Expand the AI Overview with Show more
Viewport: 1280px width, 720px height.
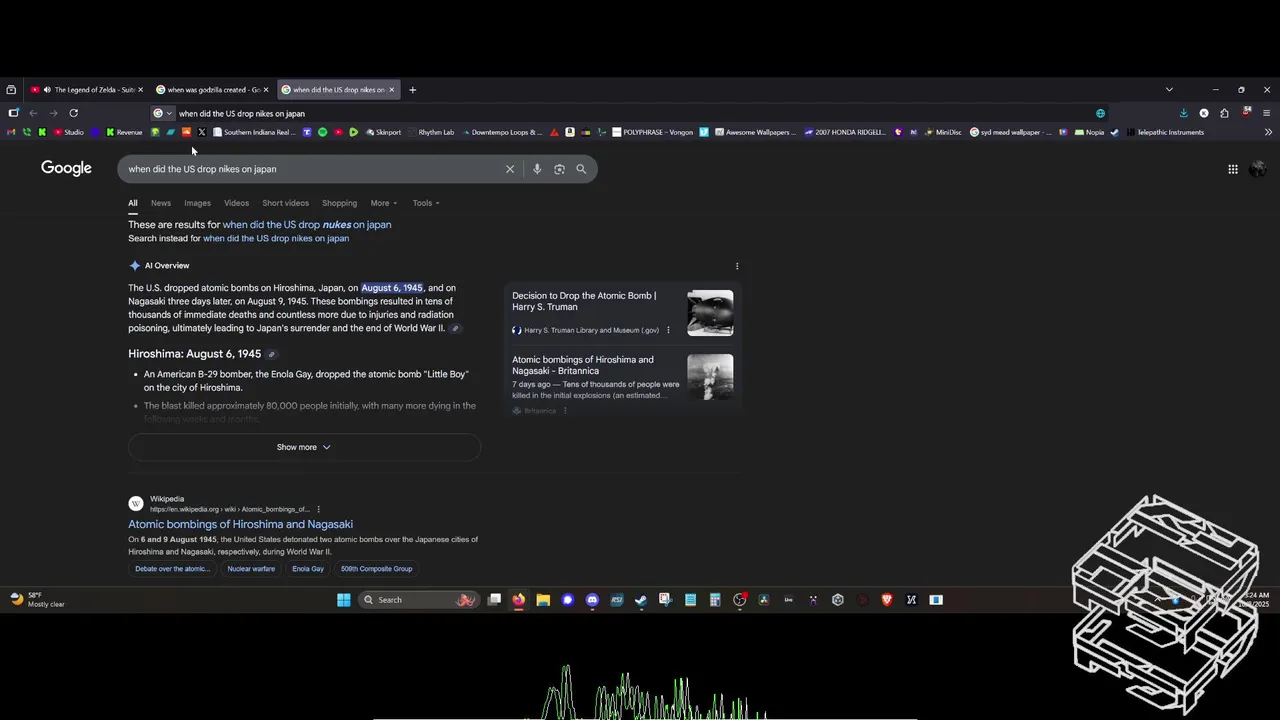pos(304,447)
